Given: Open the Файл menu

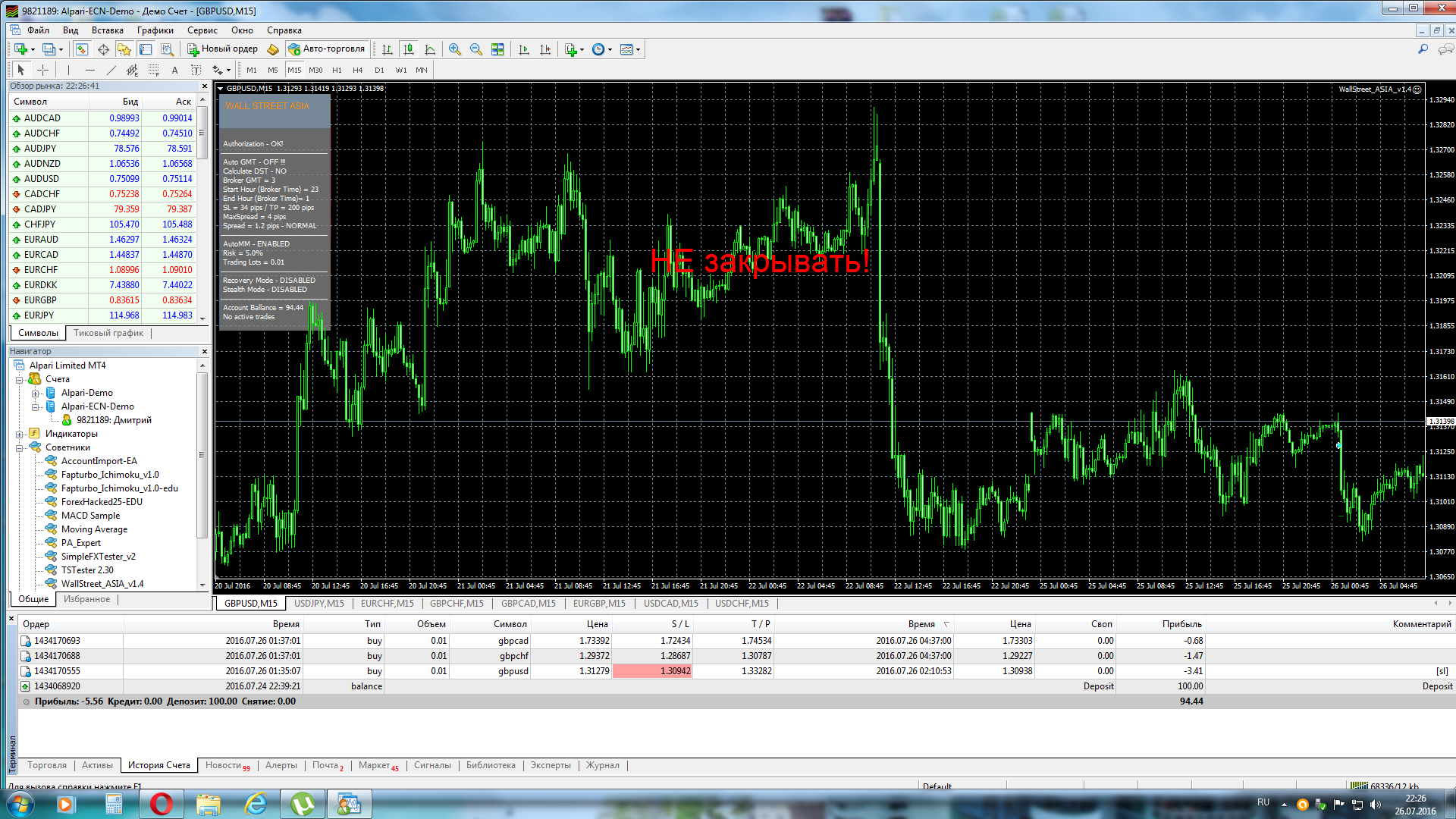Looking at the screenshot, I should [x=38, y=30].
